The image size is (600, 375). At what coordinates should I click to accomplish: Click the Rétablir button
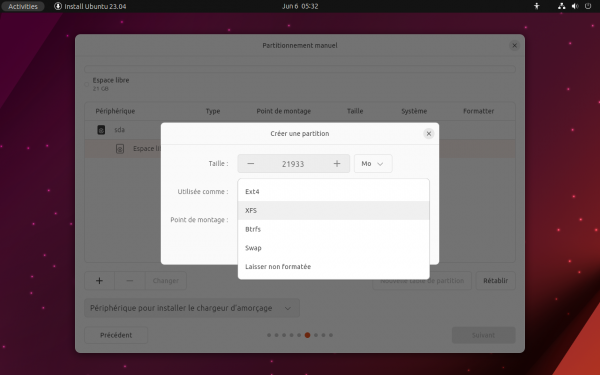(496, 281)
